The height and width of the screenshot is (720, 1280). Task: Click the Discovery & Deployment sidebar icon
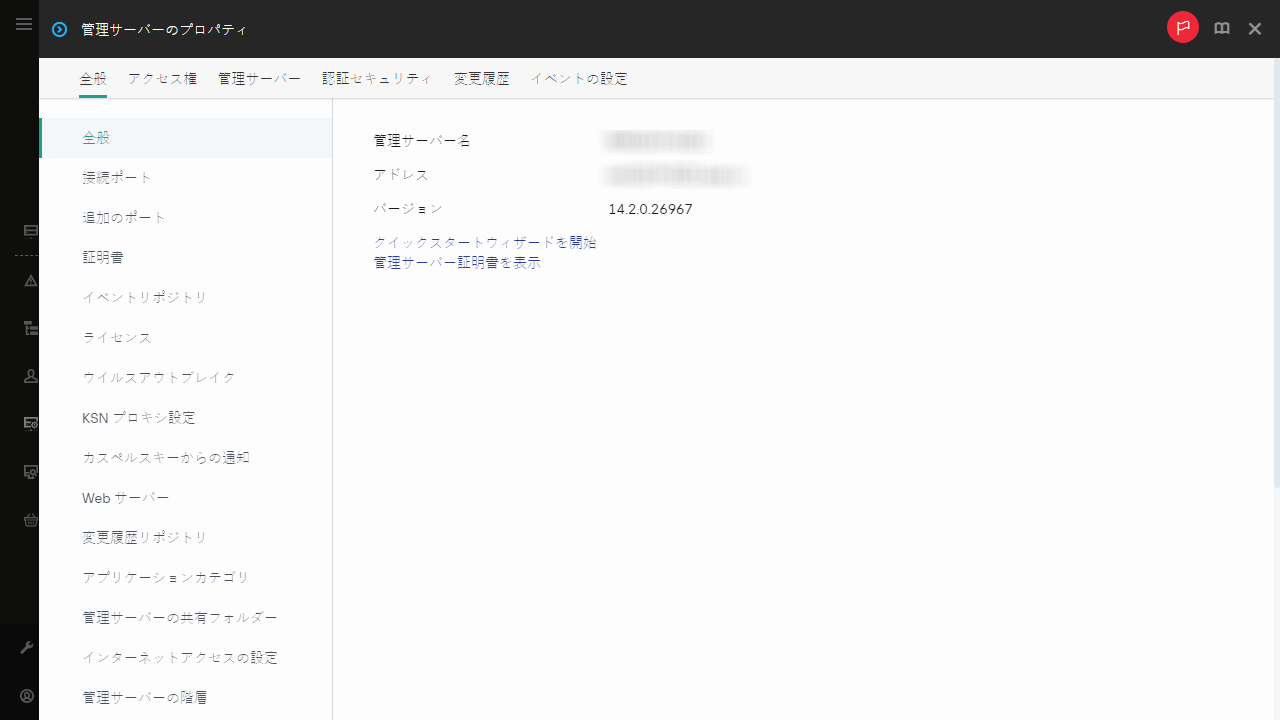30,471
